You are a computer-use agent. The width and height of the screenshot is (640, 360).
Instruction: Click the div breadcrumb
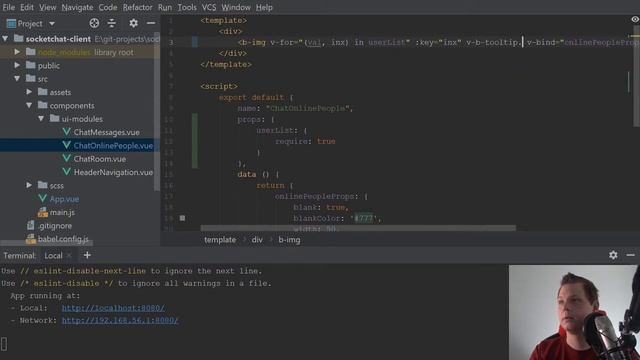click(x=257, y=240)
